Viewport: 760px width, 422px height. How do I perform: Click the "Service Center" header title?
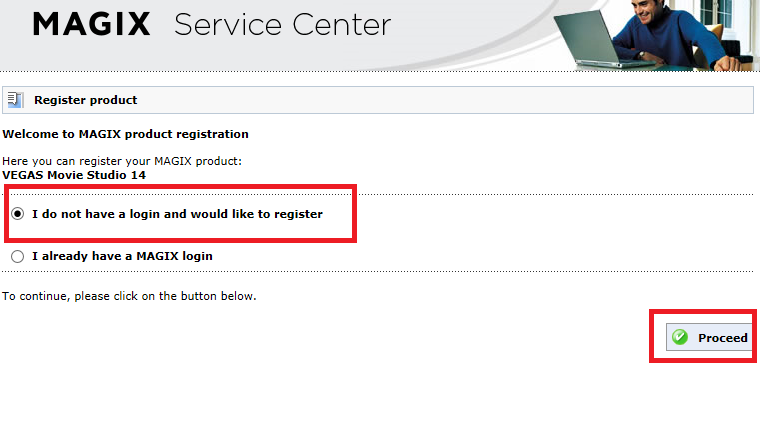coord(282,25)
